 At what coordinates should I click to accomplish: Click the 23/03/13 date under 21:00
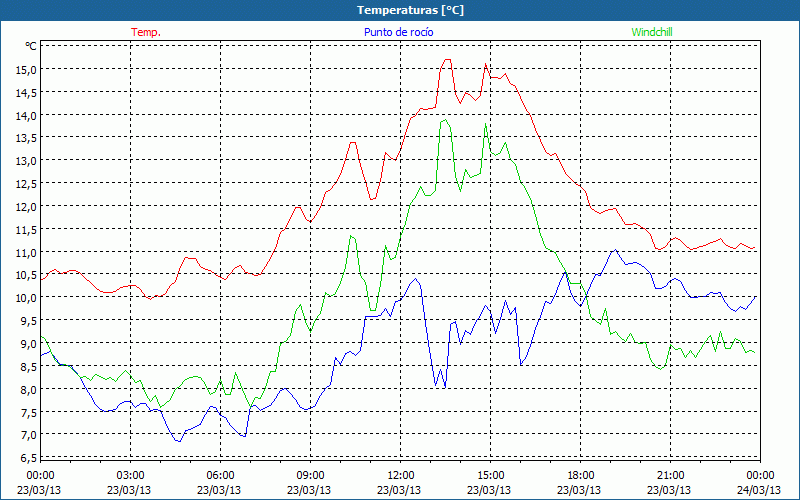tap(669, 490)
